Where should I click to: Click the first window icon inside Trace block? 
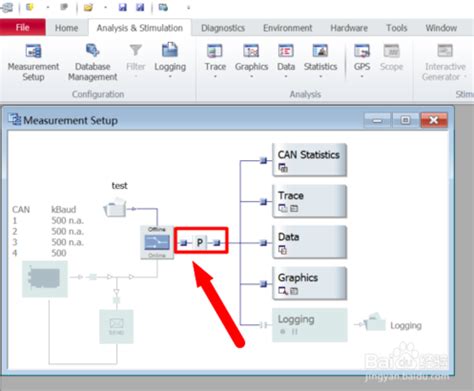pyautogui.click(x=283, y=209)
